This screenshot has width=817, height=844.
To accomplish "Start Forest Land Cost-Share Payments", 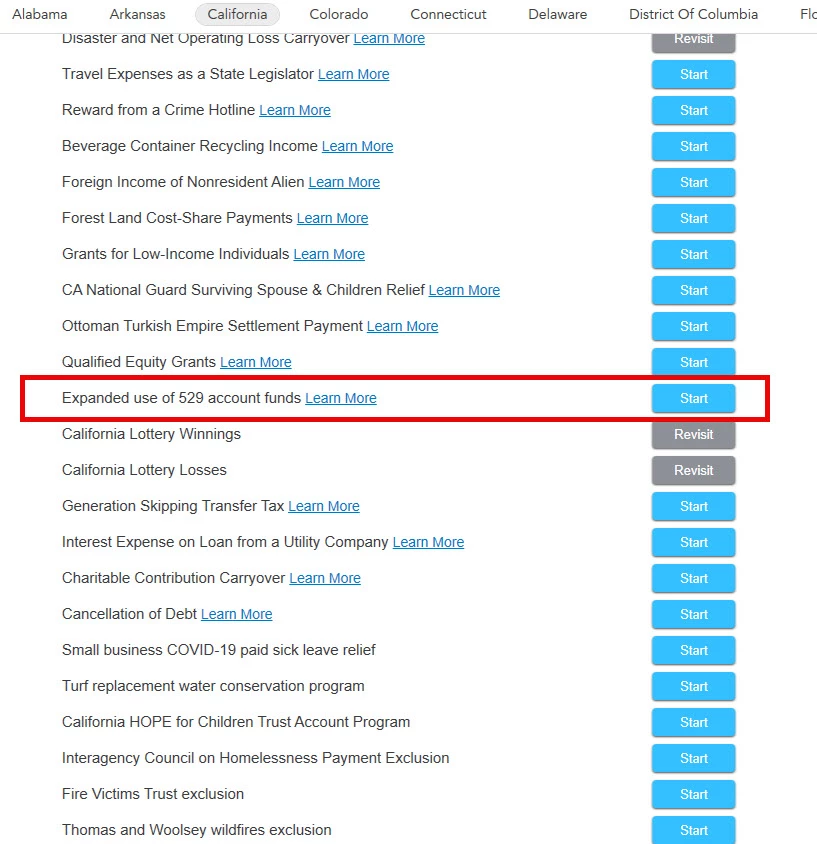I will coord(693,219).
